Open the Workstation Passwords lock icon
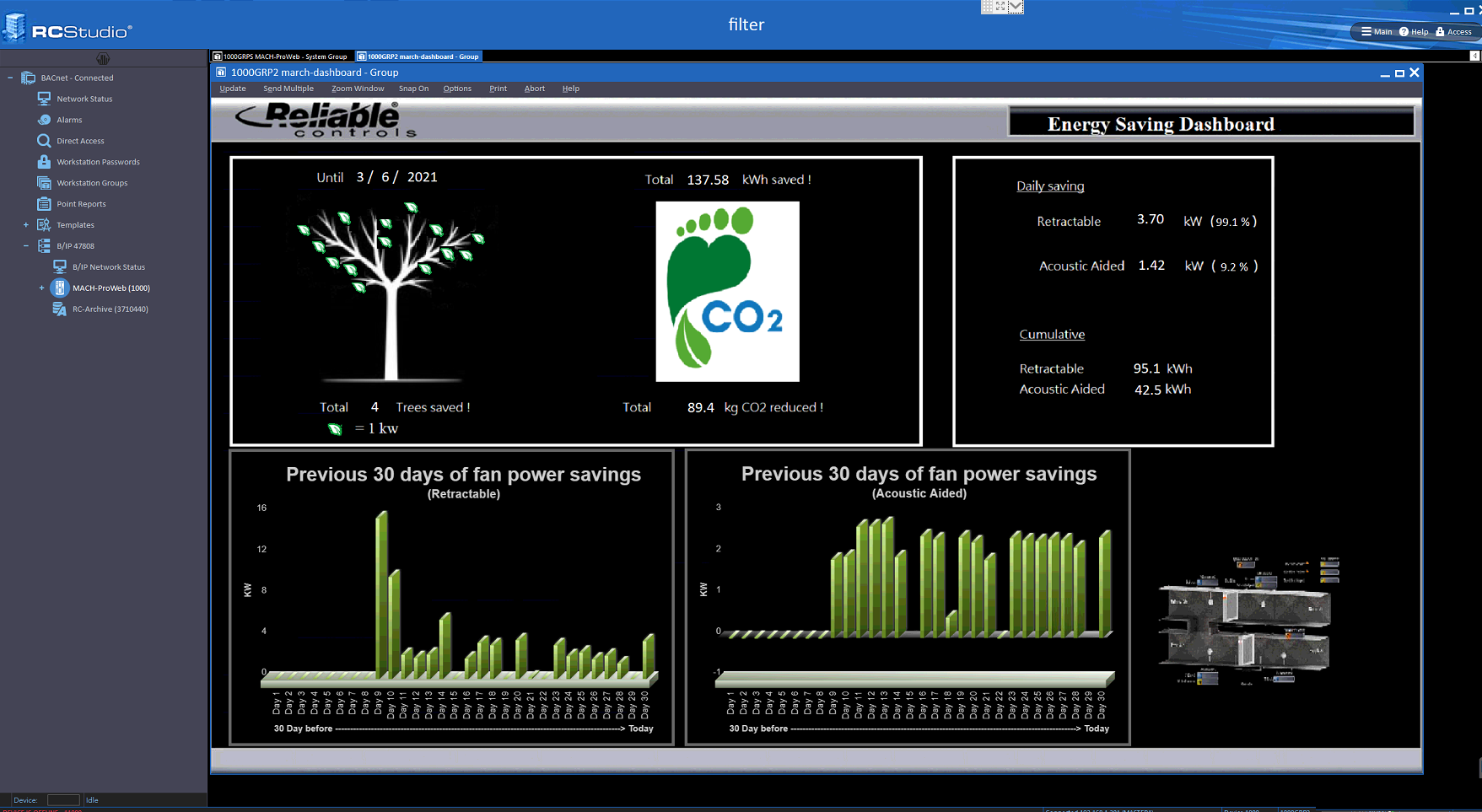This screenshot has width=1482, height=812. pyautogui.click(x=44, y=162)
